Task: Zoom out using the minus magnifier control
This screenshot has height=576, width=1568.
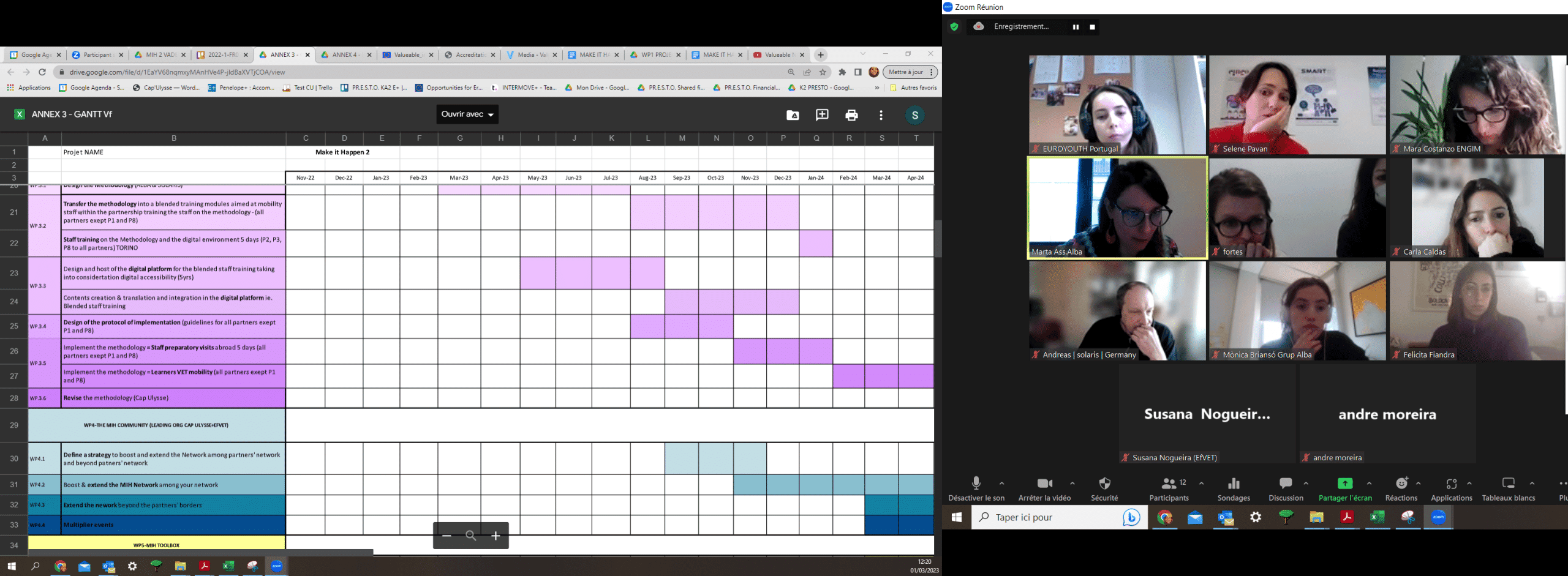Action: pos(447,536)
